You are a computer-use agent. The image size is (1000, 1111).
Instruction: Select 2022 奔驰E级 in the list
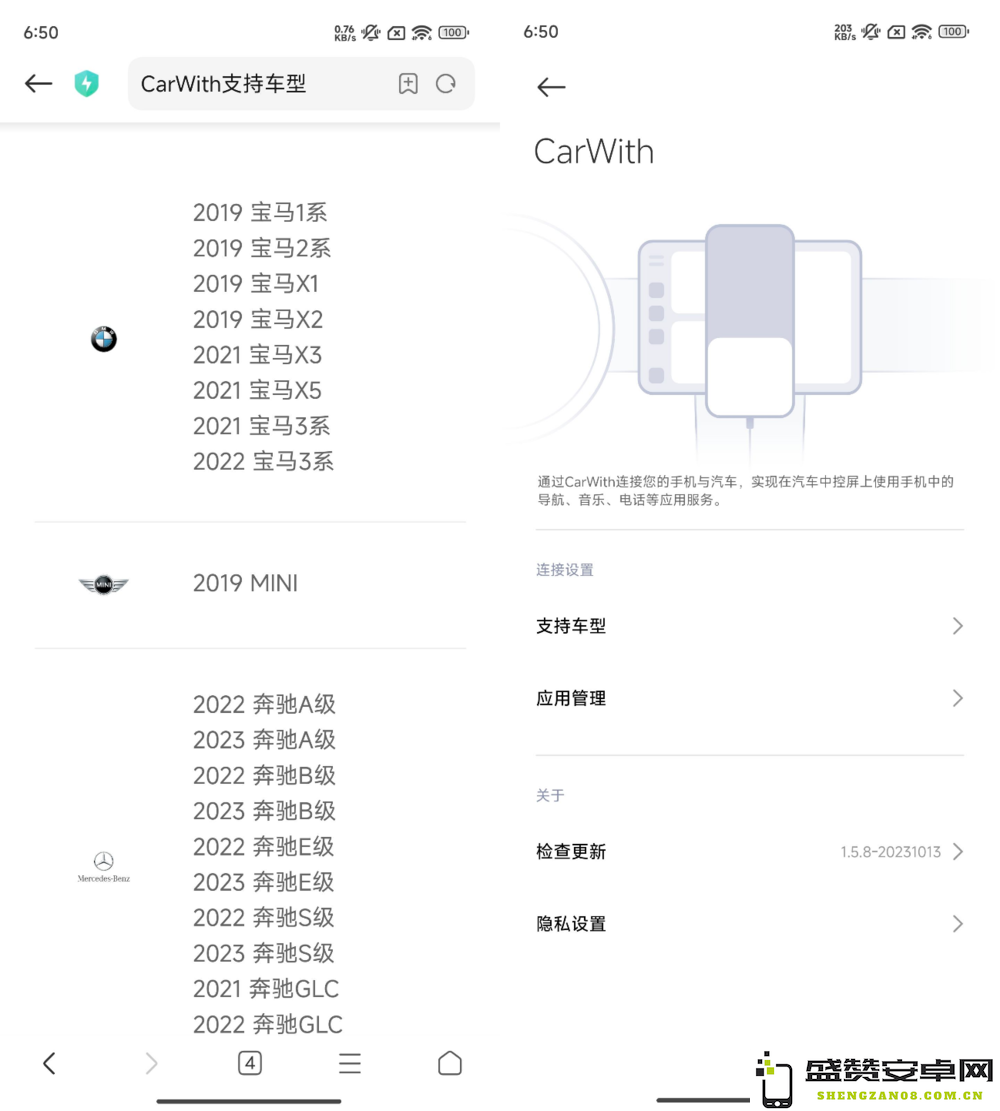[264, 847]
